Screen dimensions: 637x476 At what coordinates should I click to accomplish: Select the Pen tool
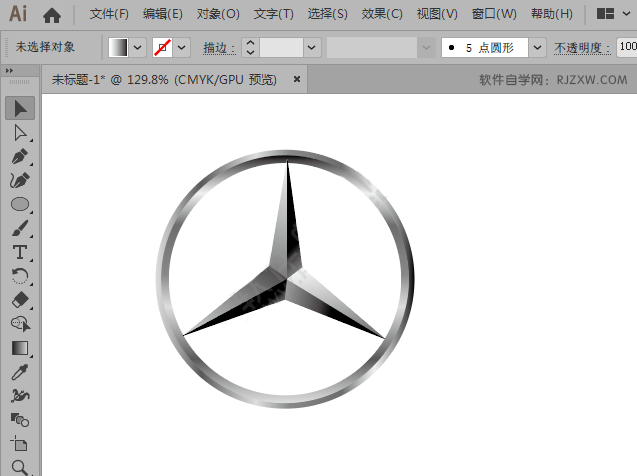tap(20, 157)
